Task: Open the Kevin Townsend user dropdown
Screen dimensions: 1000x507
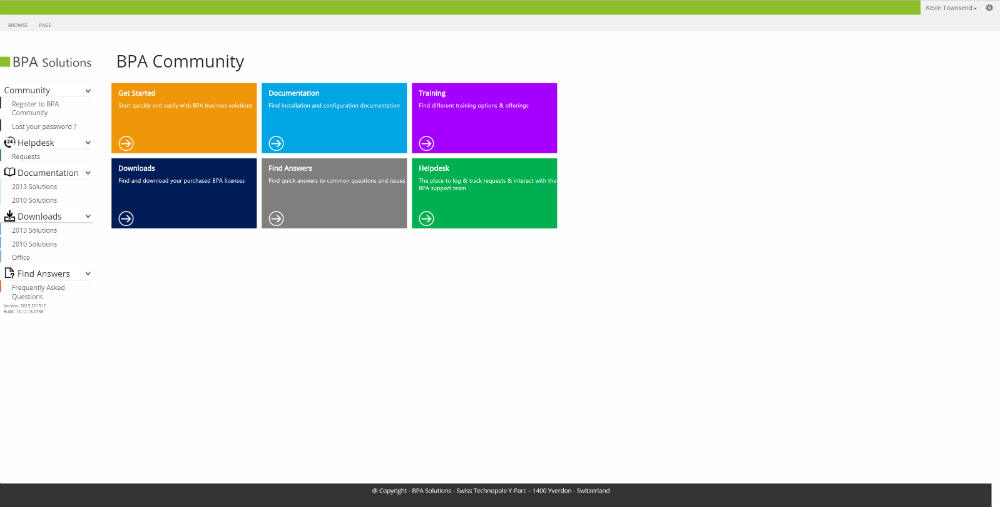Action: [951, 8]
